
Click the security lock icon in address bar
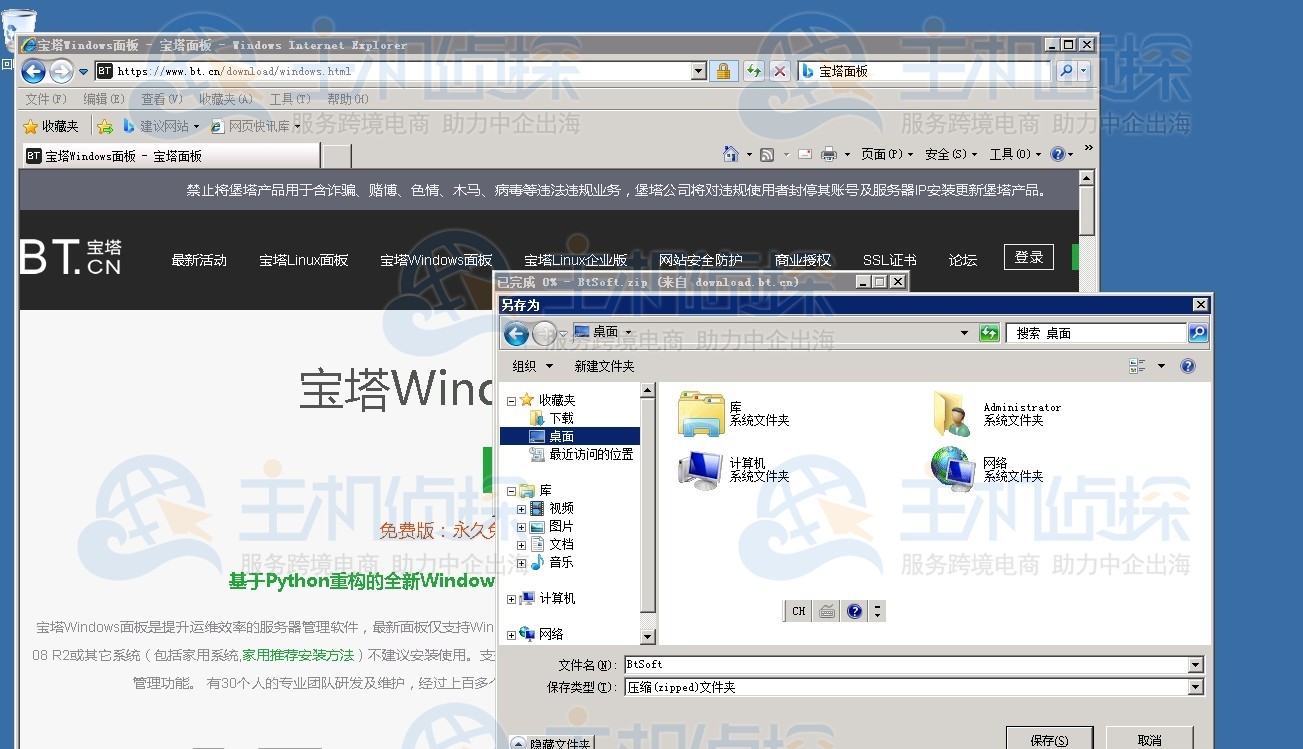pyautogui.click(x=723, y=71)
